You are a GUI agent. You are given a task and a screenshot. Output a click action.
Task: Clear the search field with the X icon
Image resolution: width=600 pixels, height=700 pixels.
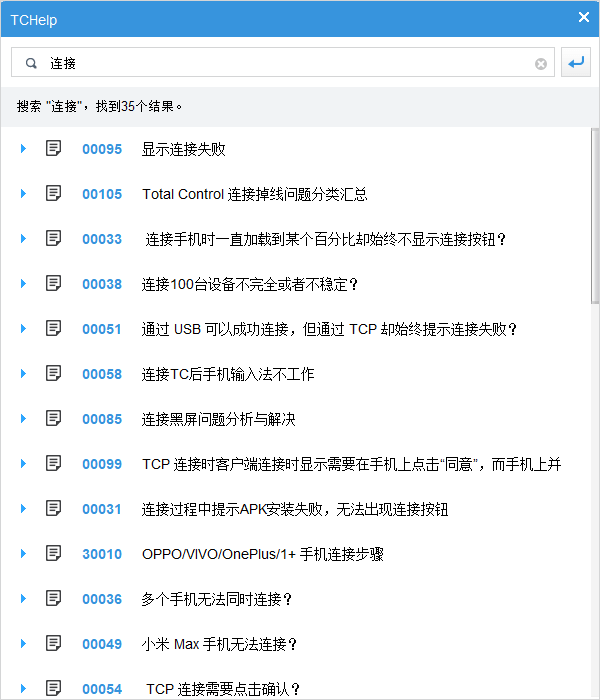pos(541,64)
